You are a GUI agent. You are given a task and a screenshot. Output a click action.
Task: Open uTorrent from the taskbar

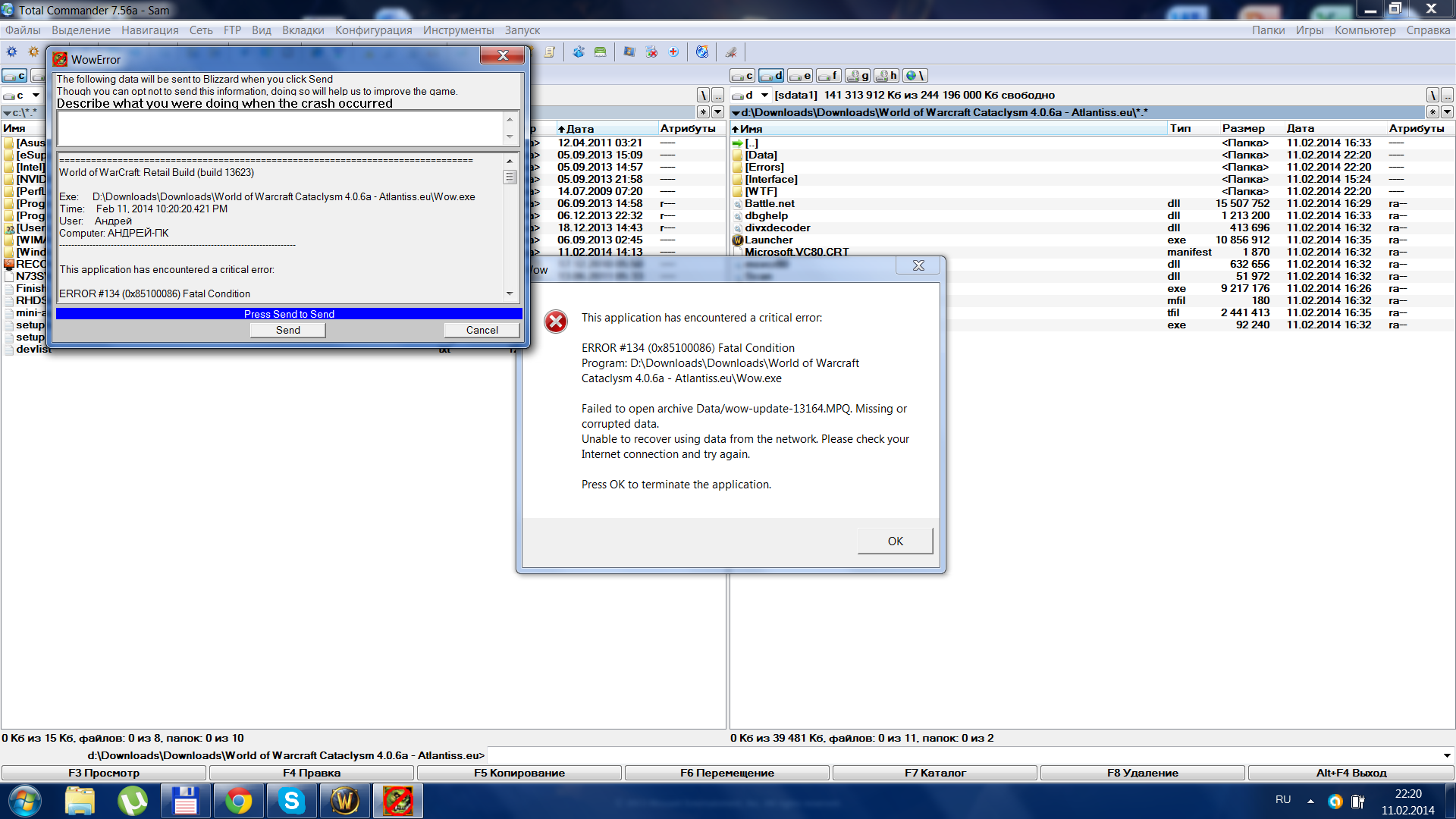coord(133,801)
